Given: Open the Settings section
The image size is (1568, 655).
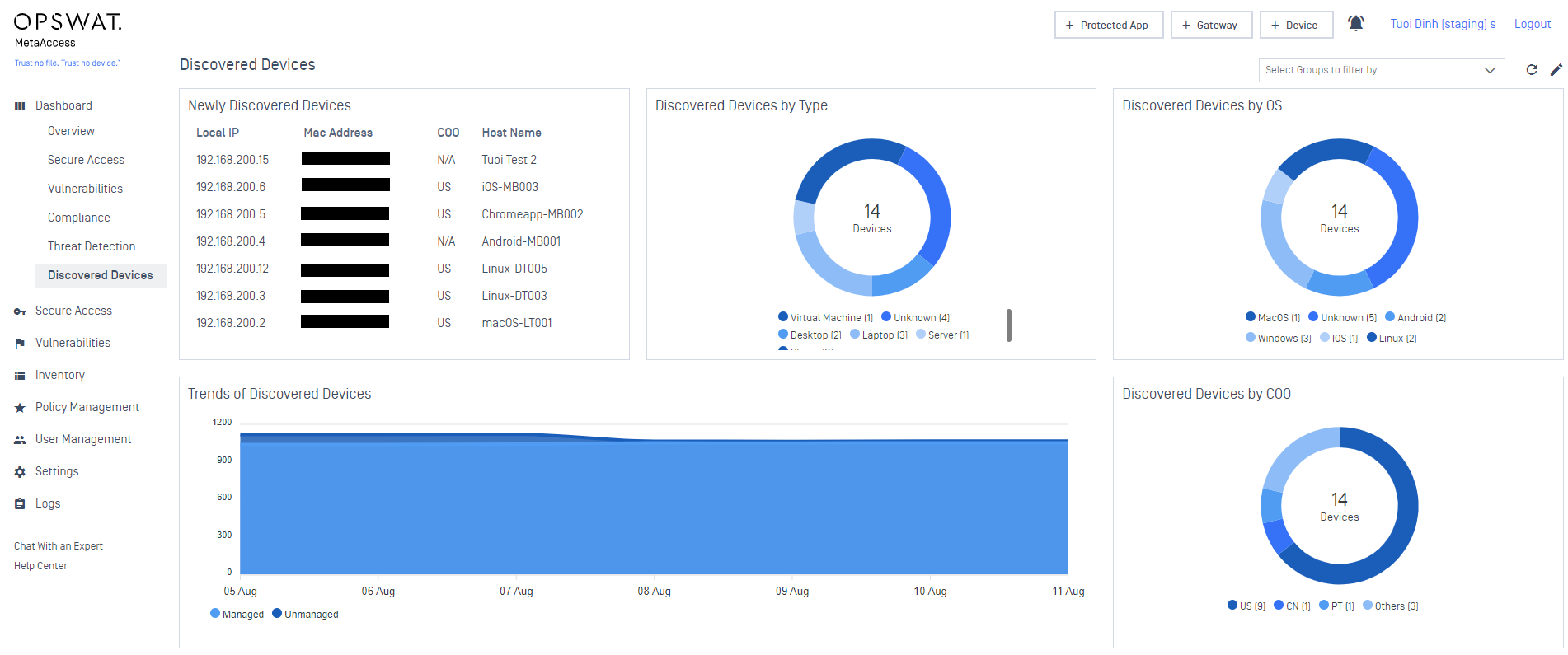Looking at the screenshot, I should (x=57, y=471).
